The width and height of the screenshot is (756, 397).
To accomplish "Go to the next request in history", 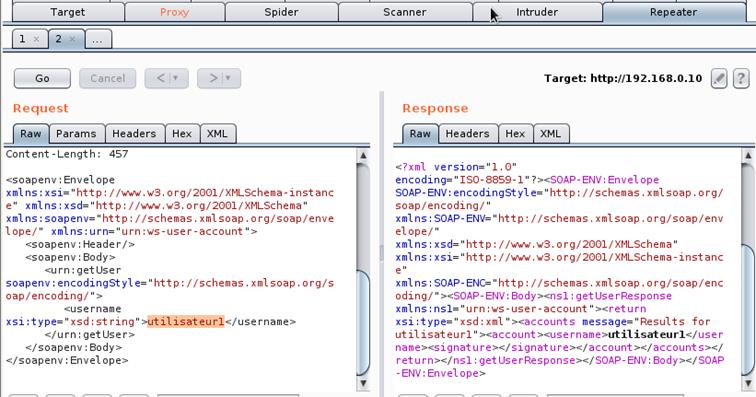I will pos(213,78).
